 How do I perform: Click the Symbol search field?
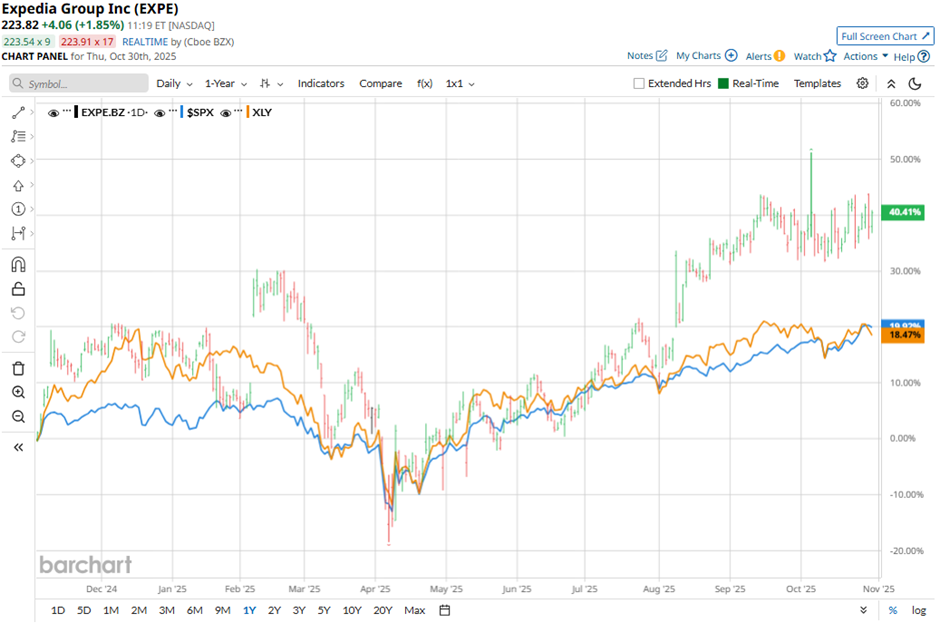pyautogui.click(x=80, y=84)
